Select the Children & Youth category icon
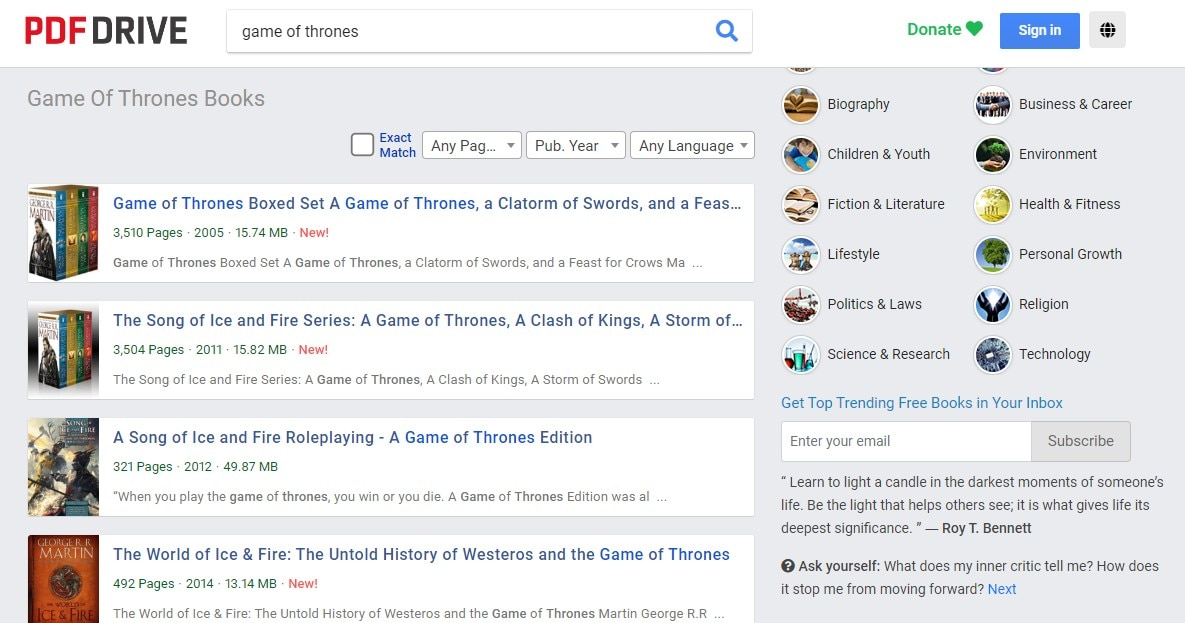The height and width of the screenshot is (623, 1185). 801,154
